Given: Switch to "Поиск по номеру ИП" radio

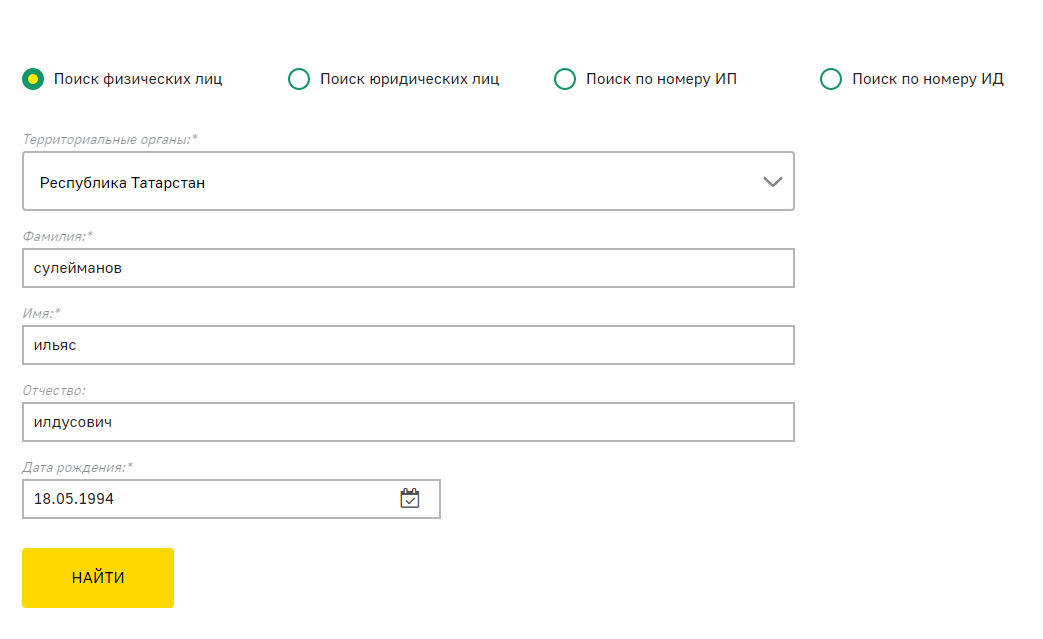Looking at the screenshot, I should [565, 79].
